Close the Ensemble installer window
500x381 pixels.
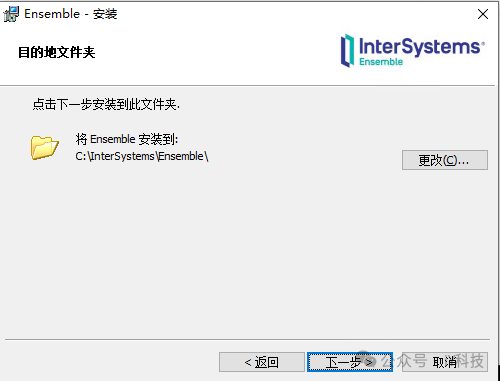coord(483,14)
